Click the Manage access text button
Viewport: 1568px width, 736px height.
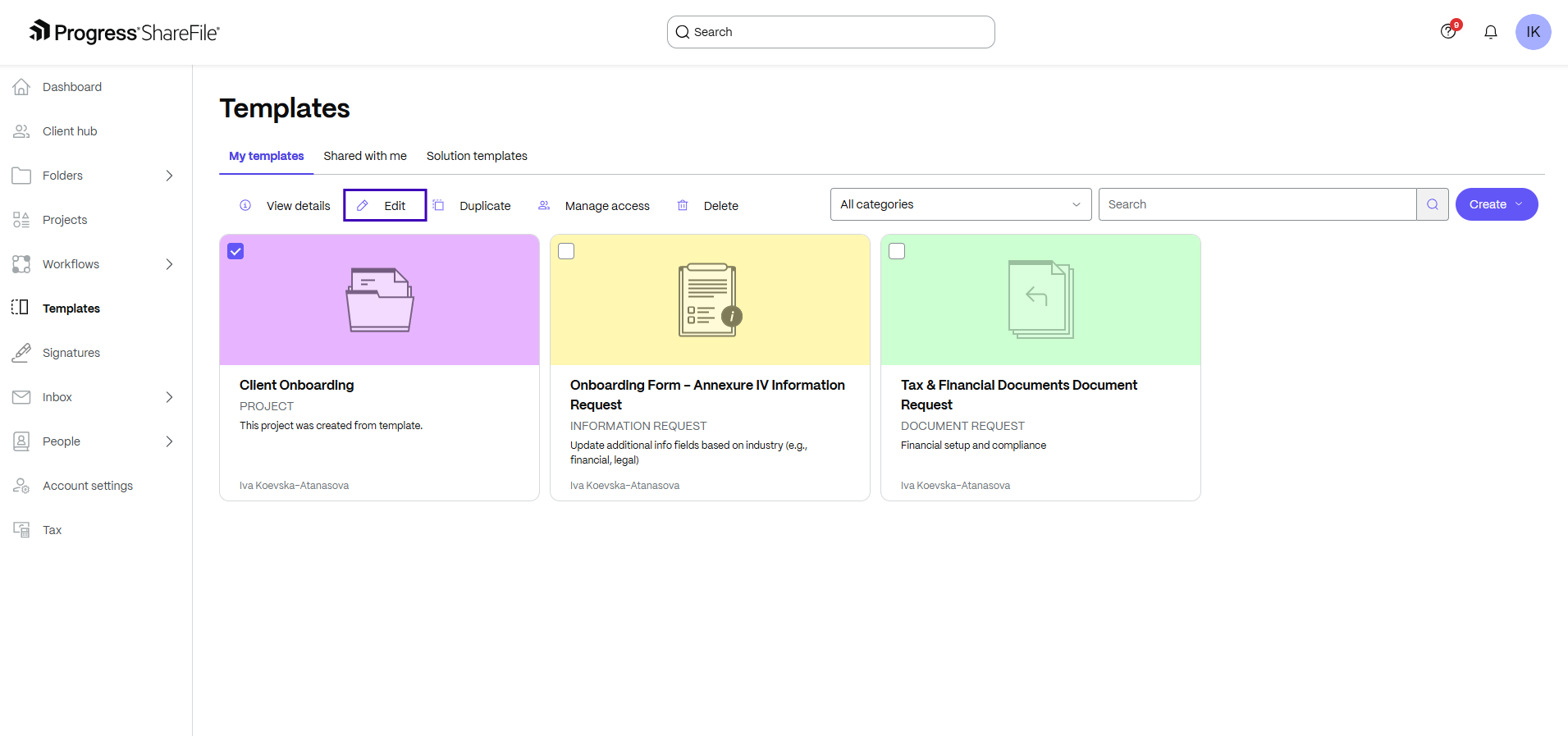(607, 206)
